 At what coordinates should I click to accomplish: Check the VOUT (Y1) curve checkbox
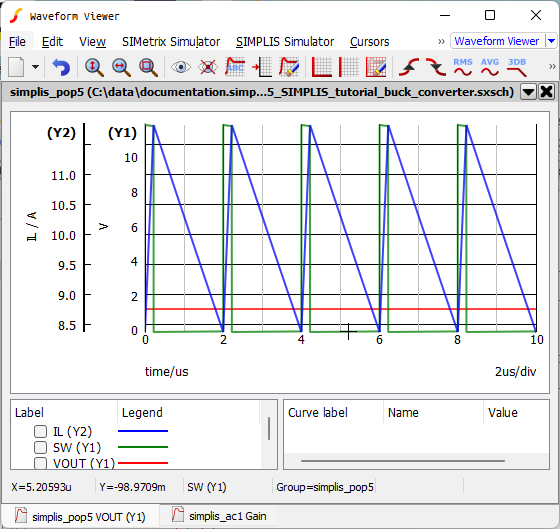point(40,463)
